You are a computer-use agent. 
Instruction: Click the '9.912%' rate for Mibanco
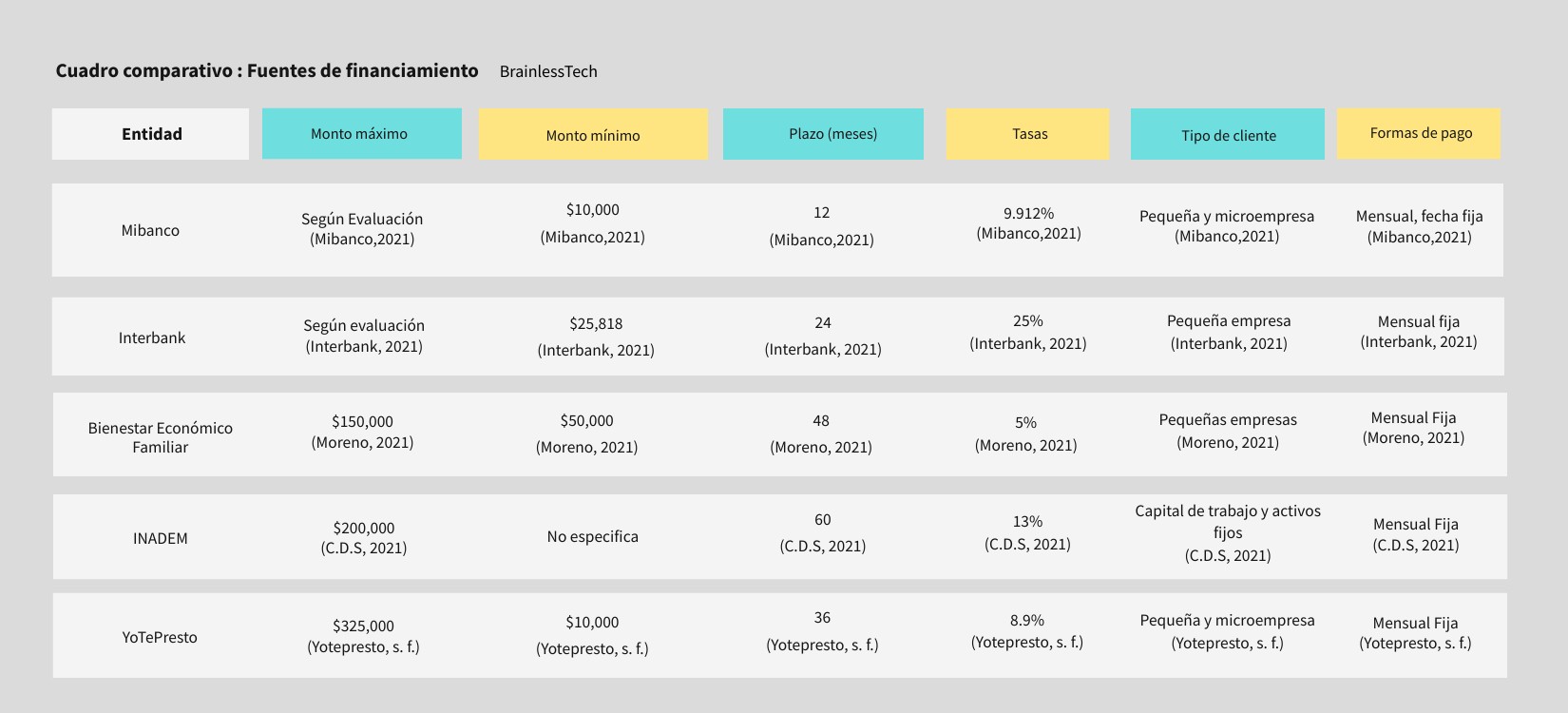1028,214
